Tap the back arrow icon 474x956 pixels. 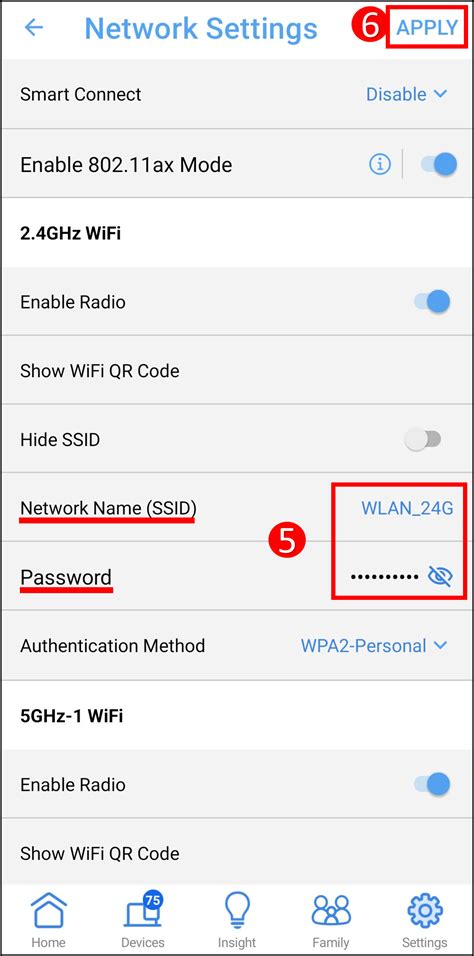[x=34, y=27]
